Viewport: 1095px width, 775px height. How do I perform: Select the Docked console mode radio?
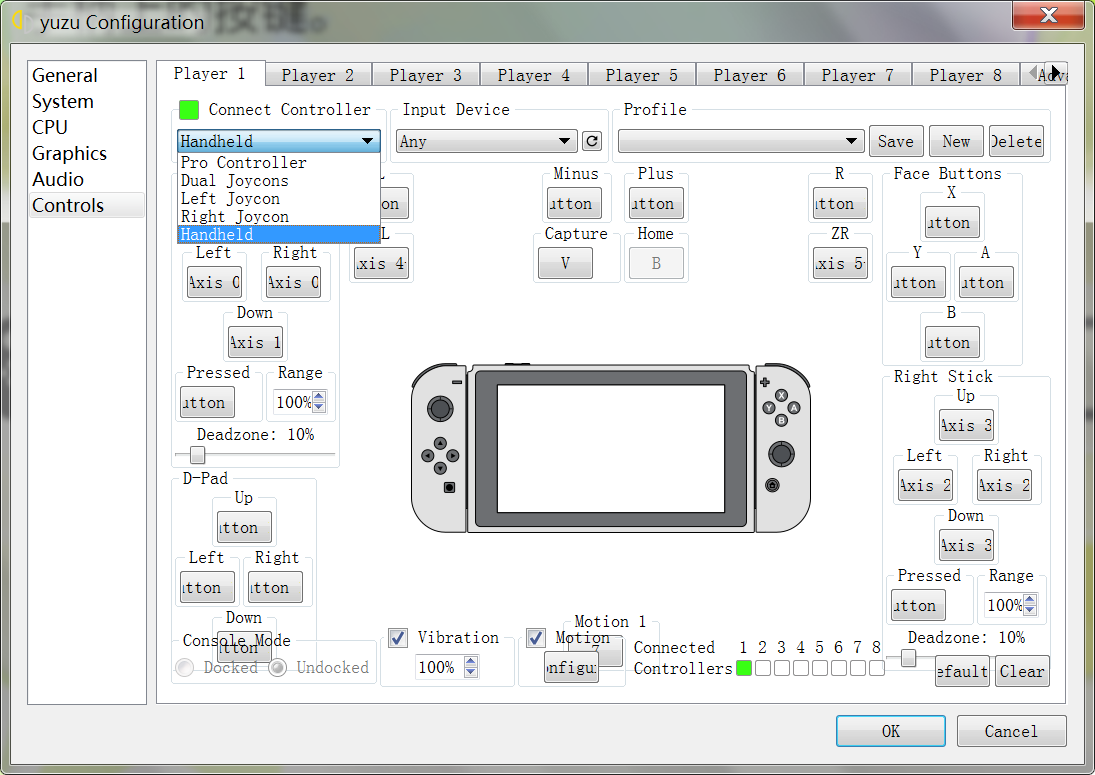(185, 667)
